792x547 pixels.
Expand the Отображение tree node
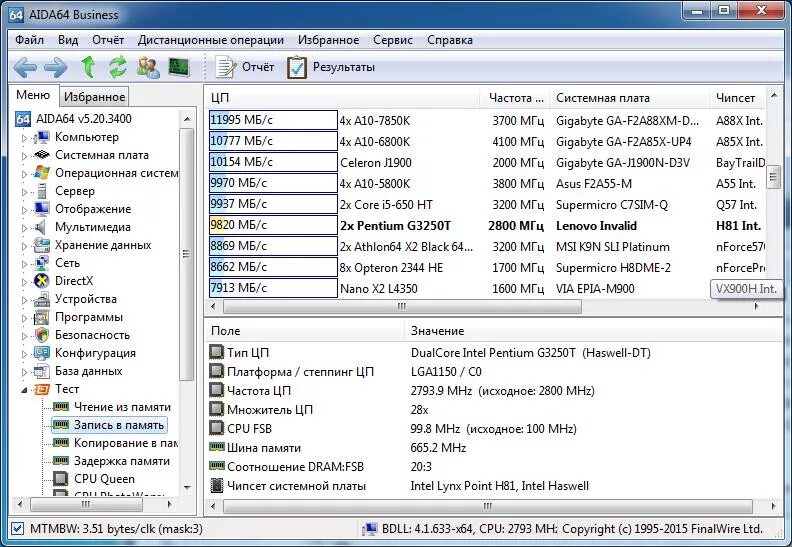click(x=24, y=210)
